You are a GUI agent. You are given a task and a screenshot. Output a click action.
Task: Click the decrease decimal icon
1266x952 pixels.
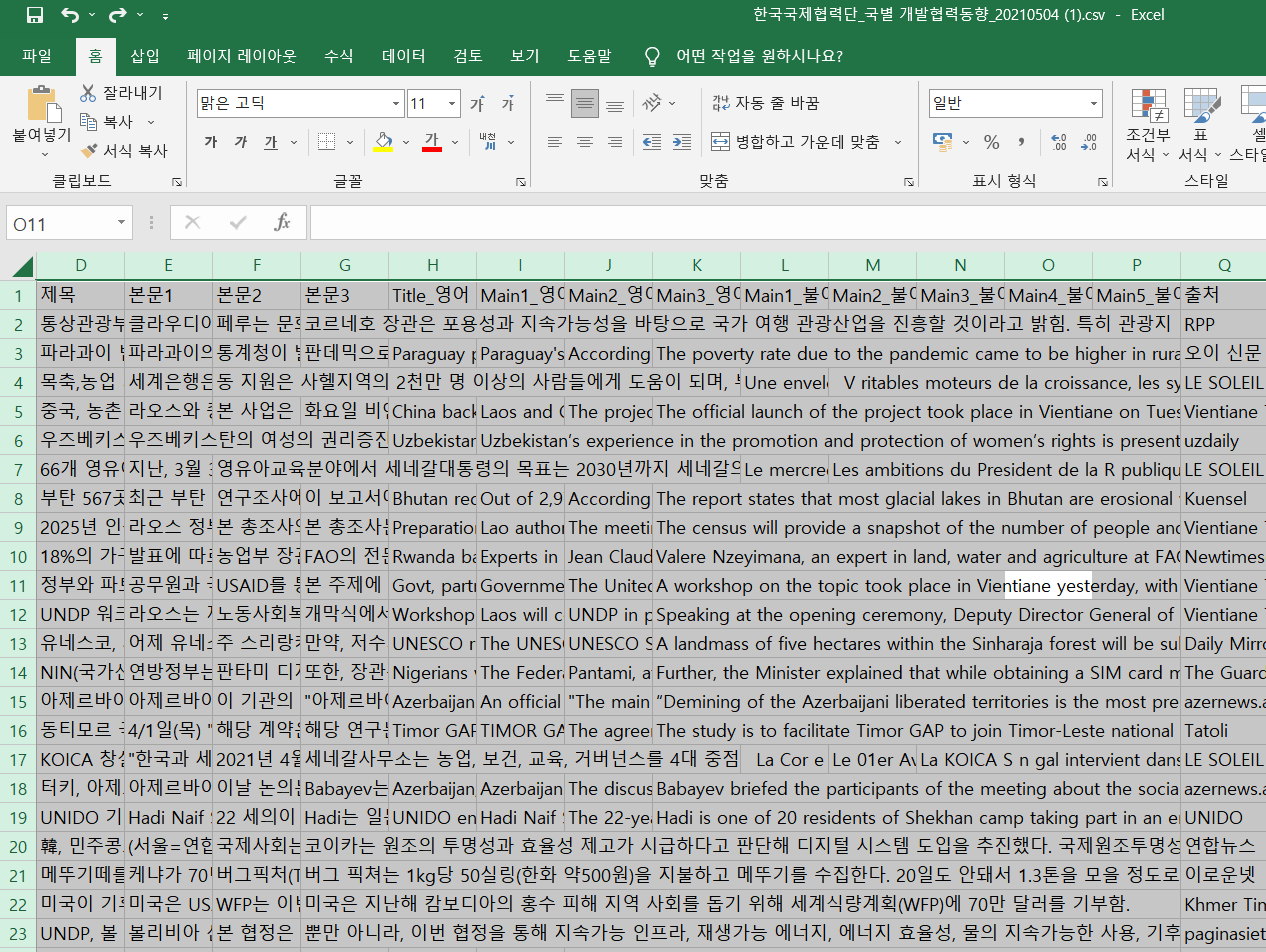coord(1089,142)
